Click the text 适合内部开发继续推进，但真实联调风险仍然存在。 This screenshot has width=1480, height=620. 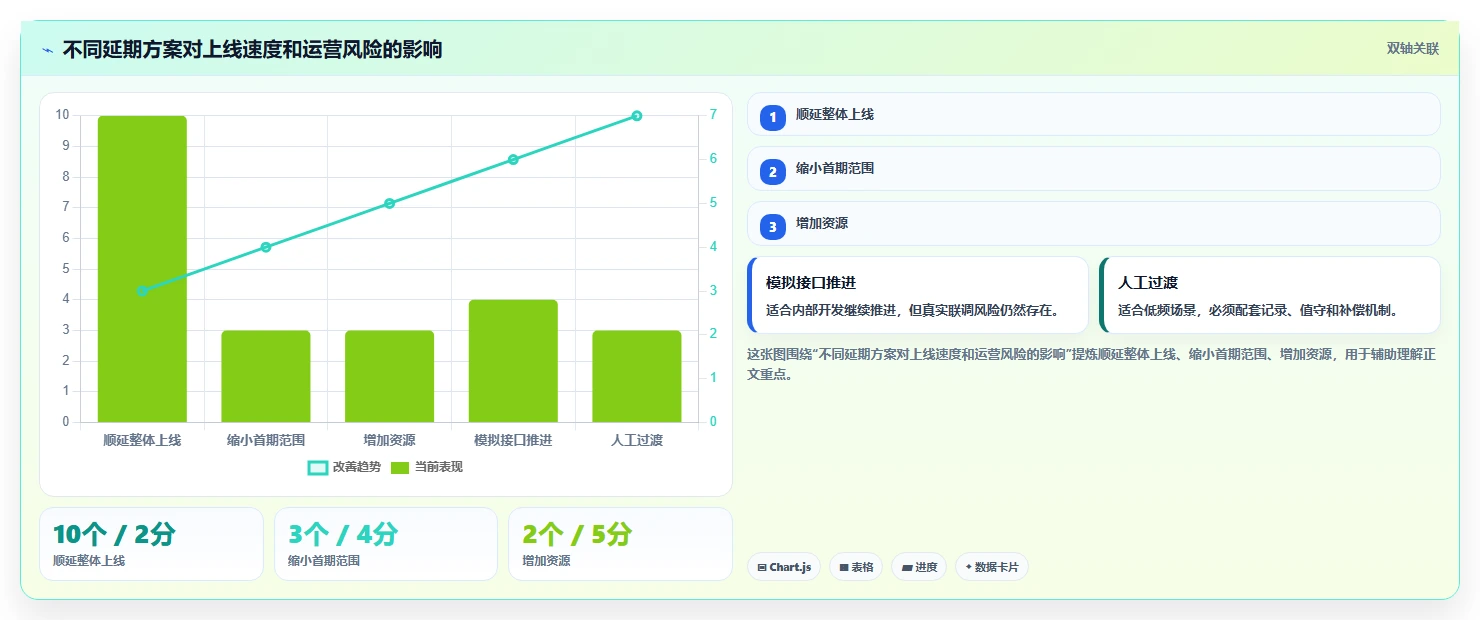click(912, 310)
